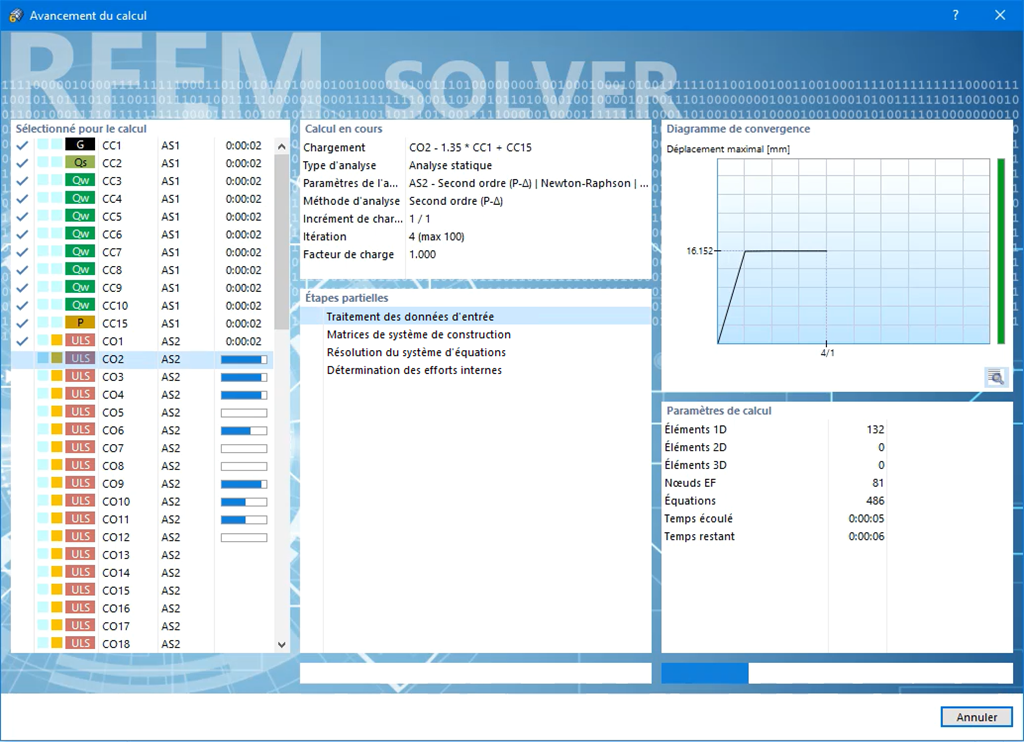Select the CO4 row in the list
This screenshot has width=1024, height=742.
(x=142, y=395)
